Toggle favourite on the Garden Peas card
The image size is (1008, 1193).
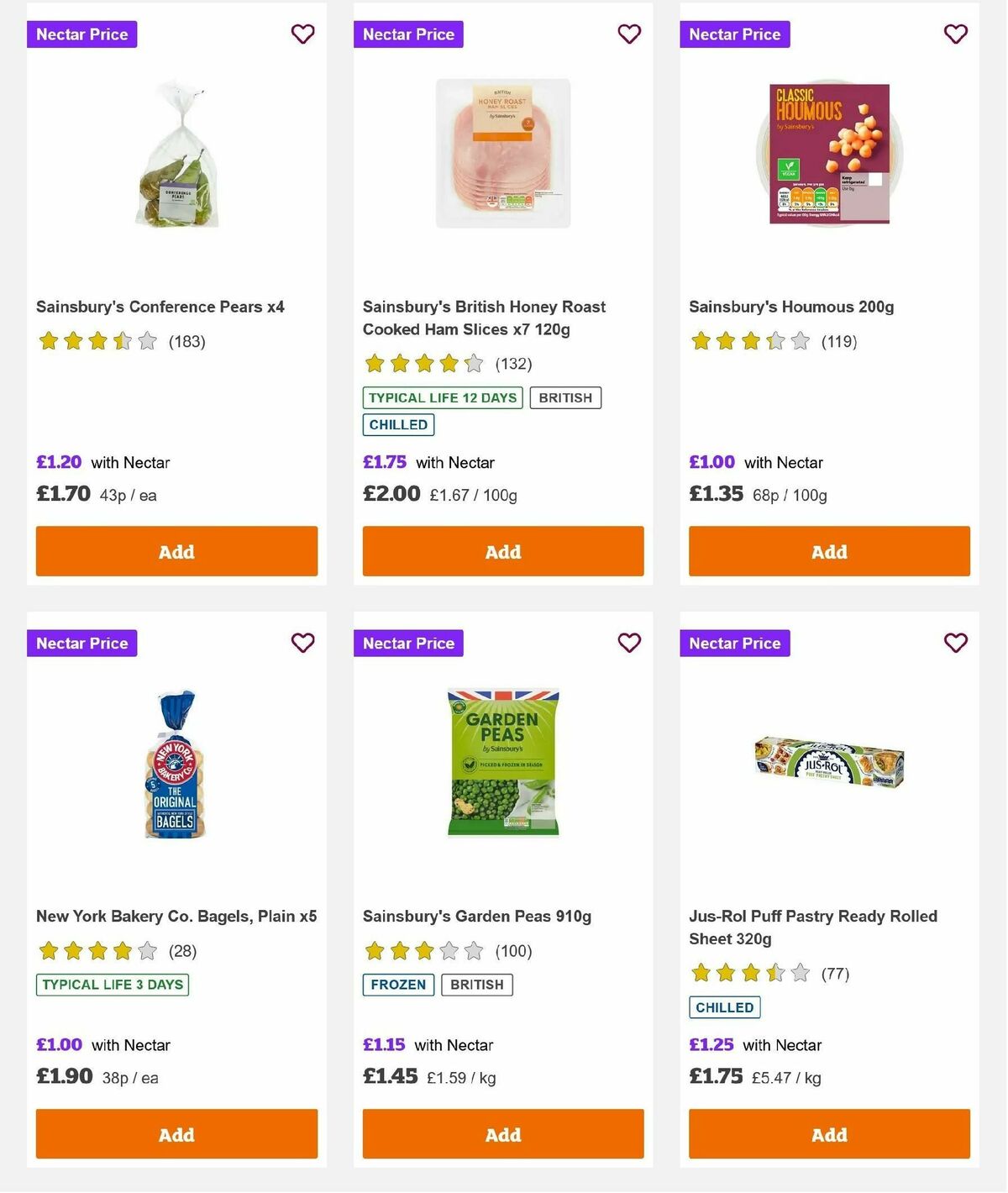[x=629, y=642]
